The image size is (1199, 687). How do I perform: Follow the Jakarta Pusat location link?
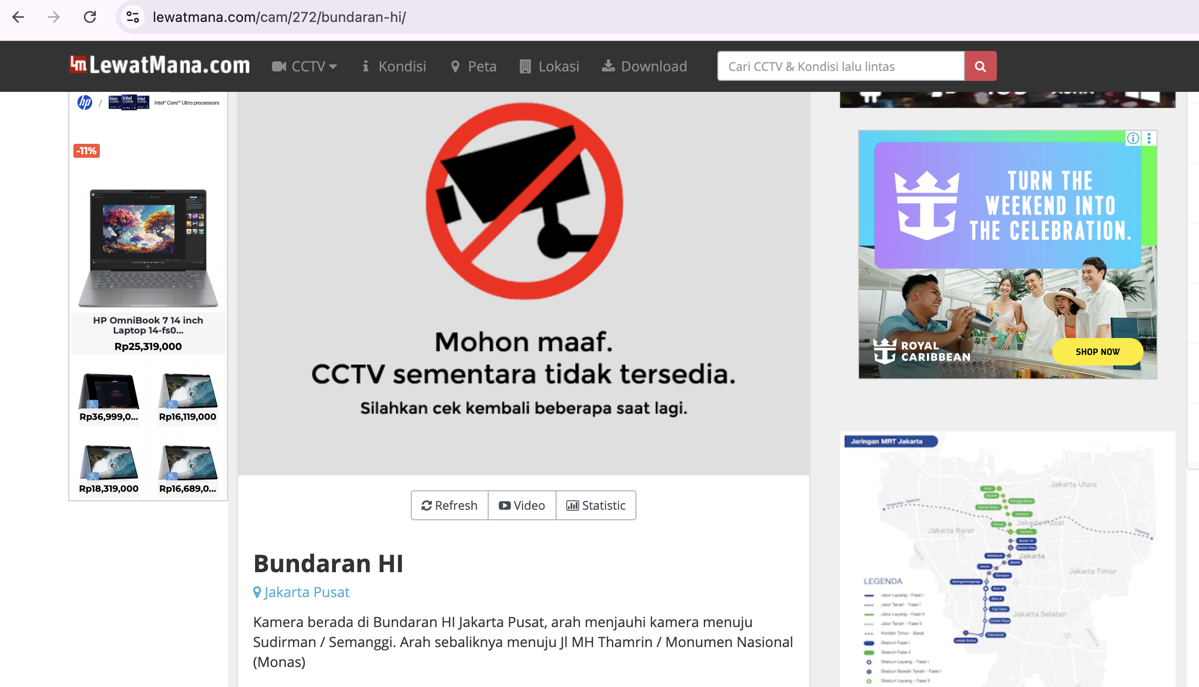pyautogui.click(x=306, y=592)
